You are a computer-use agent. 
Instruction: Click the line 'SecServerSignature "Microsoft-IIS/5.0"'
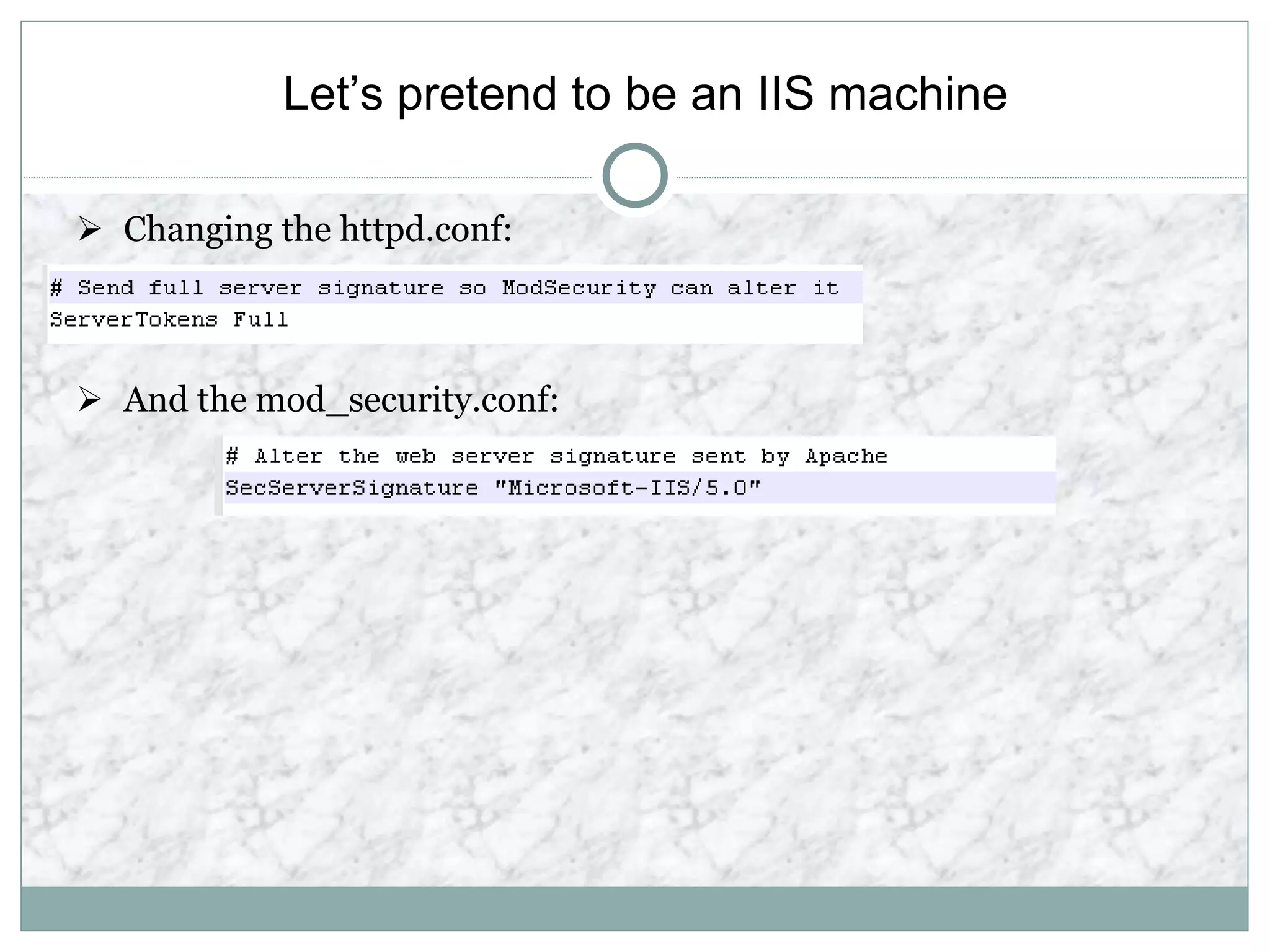coord(492,488)
